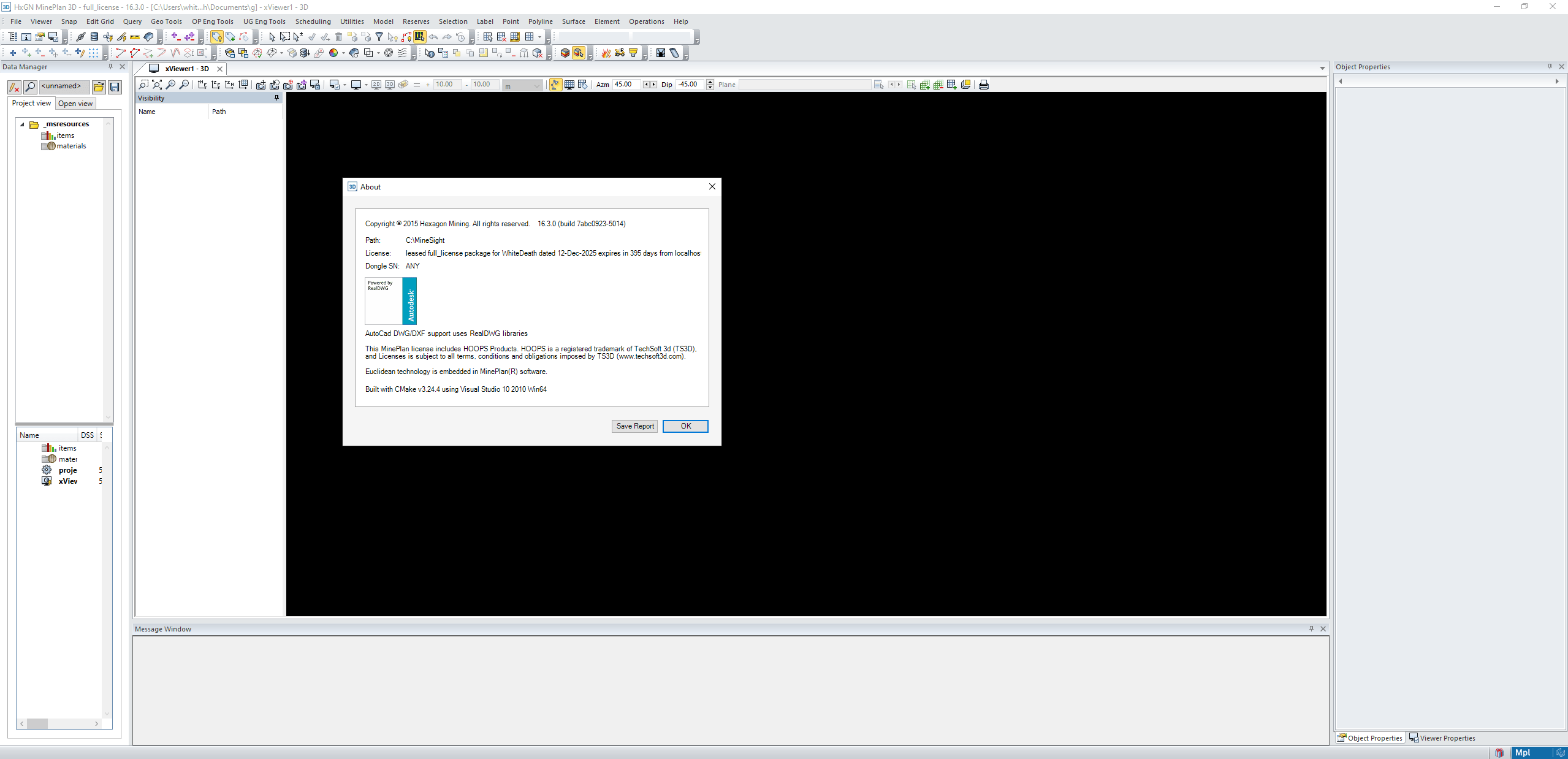This screenshot has height=759, width=1568.
Task: Toggle pin on the Object Properties panel
Action: click(1550, 66)
